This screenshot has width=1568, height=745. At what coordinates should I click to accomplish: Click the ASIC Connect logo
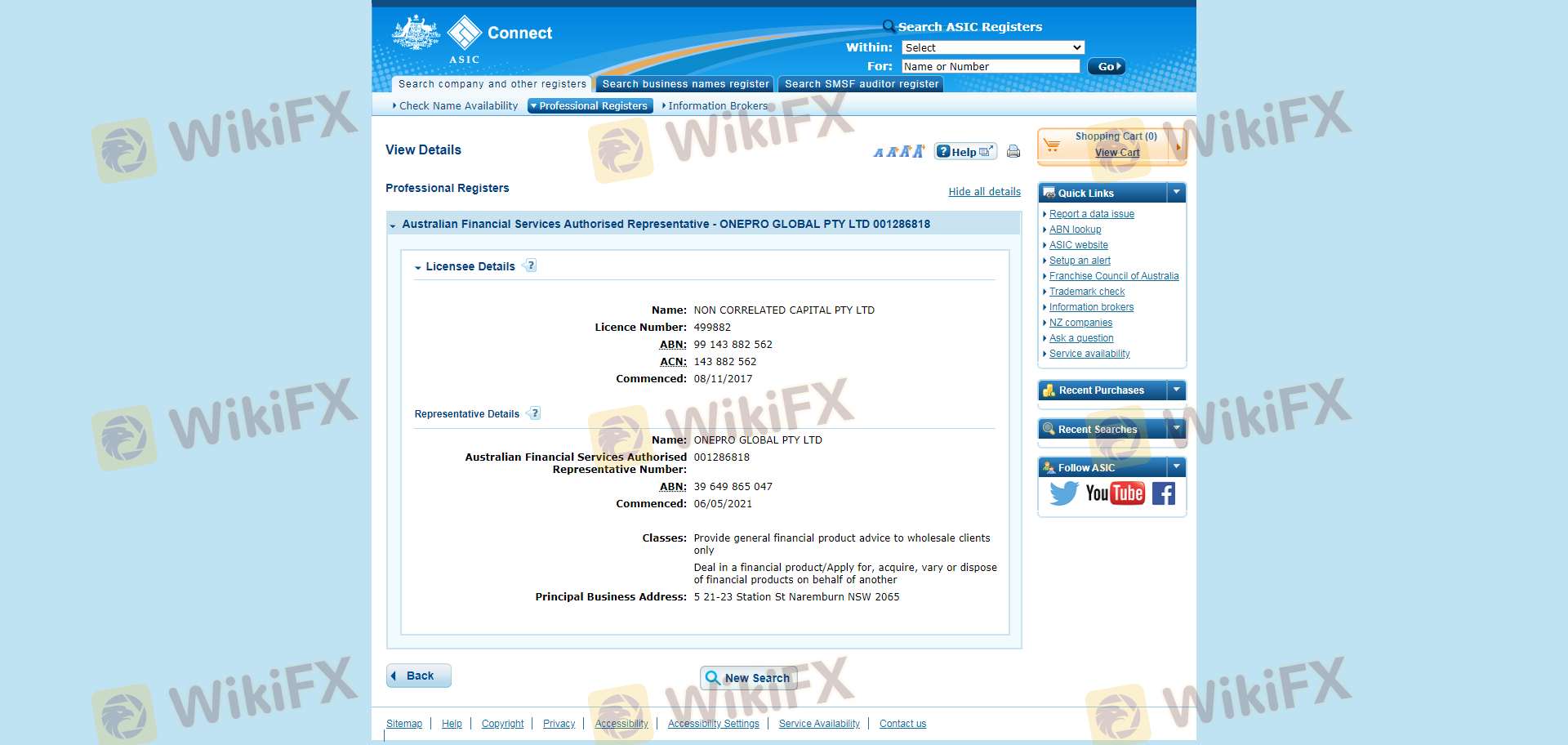472,38
